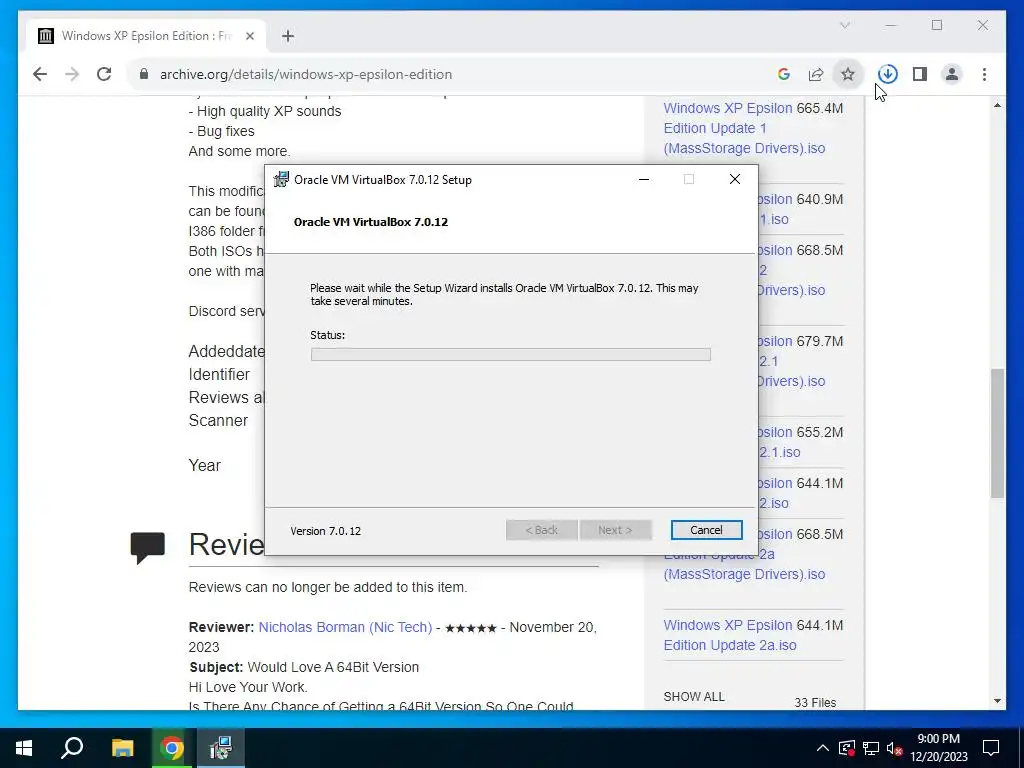This screenshot has width=1024, height=768.
Task: Click the address bar URL
Action: tap(306, 74)
